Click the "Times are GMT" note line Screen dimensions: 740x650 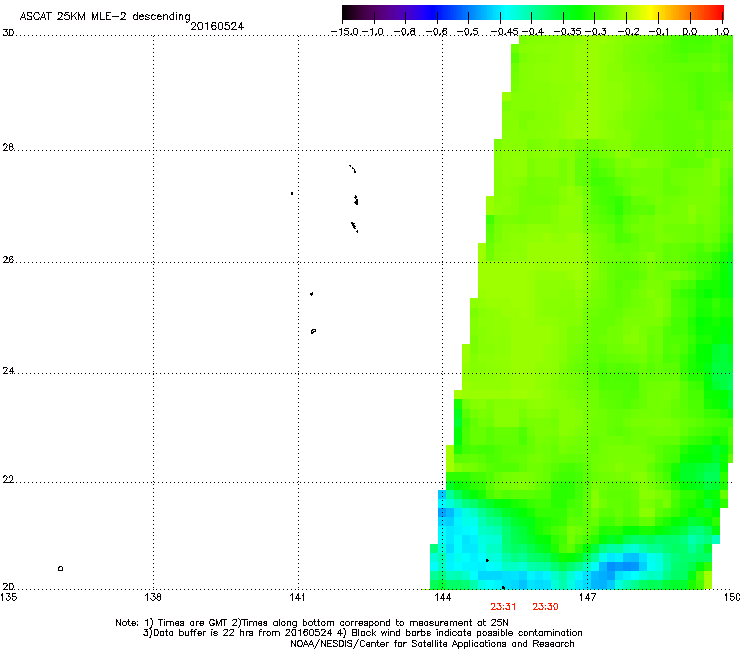[312, 623]
